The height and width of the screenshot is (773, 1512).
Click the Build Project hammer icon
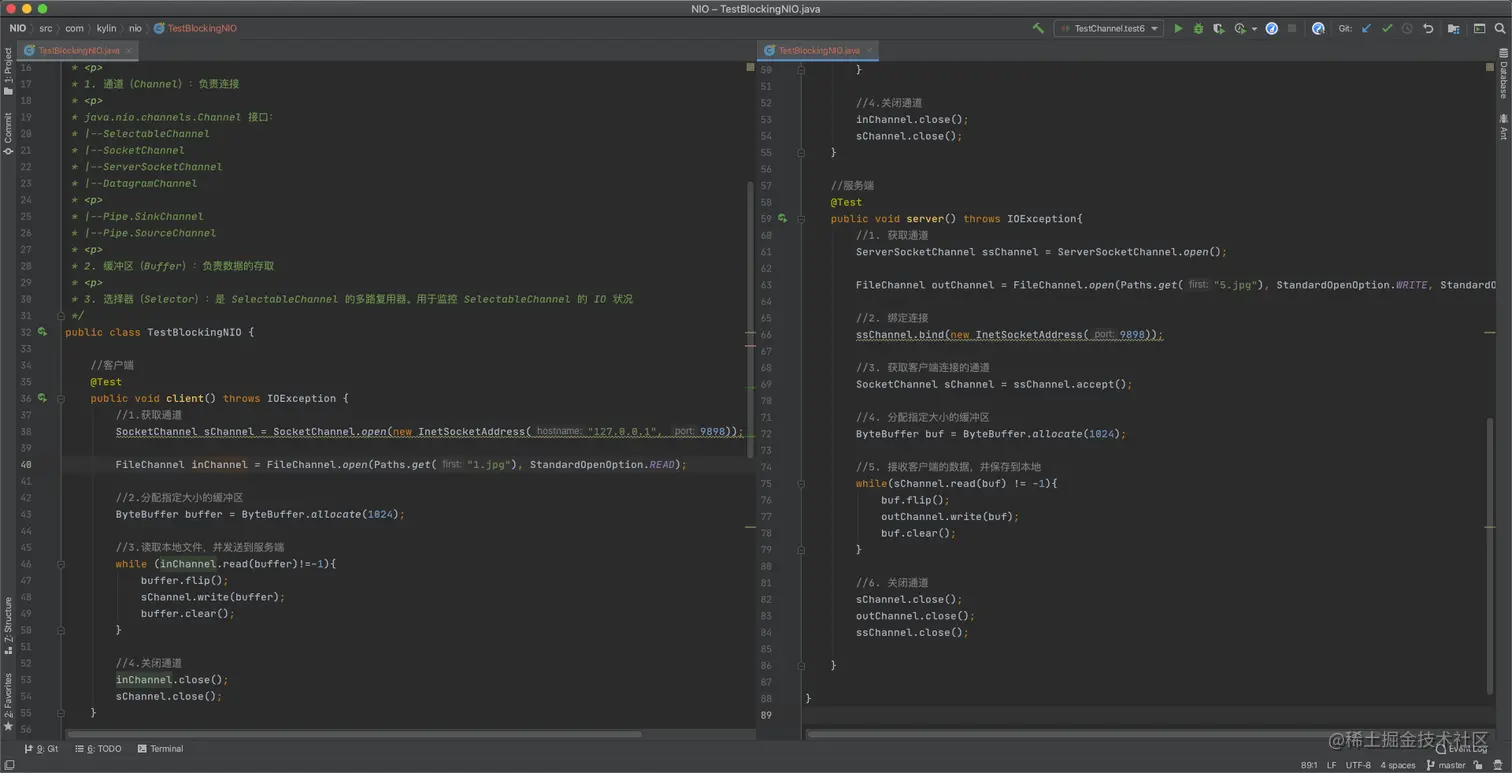coord(1038,29)
